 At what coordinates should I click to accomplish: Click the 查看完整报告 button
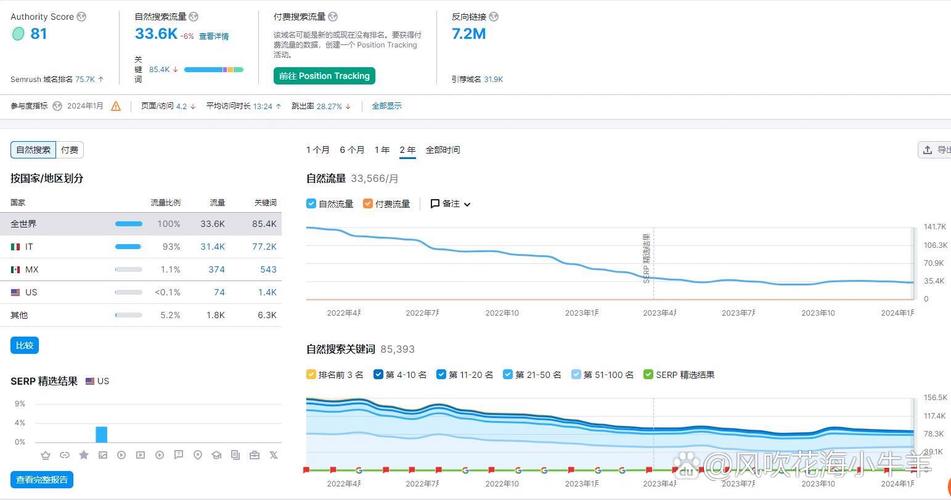(42, 479)
